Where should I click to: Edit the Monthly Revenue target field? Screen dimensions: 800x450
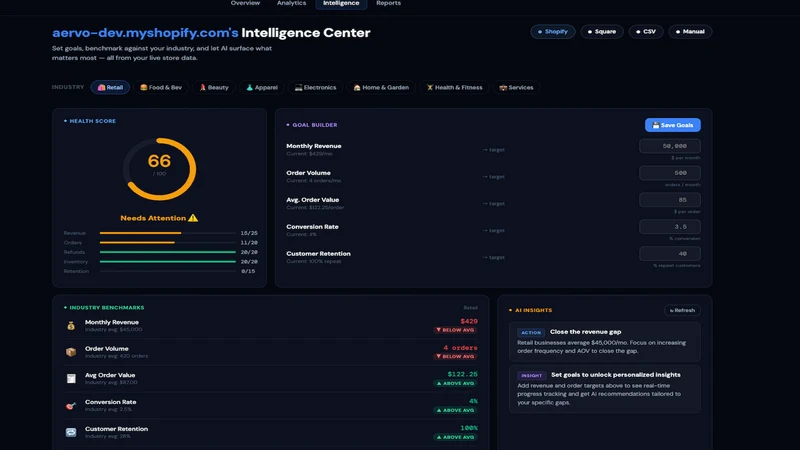point(669,146)
